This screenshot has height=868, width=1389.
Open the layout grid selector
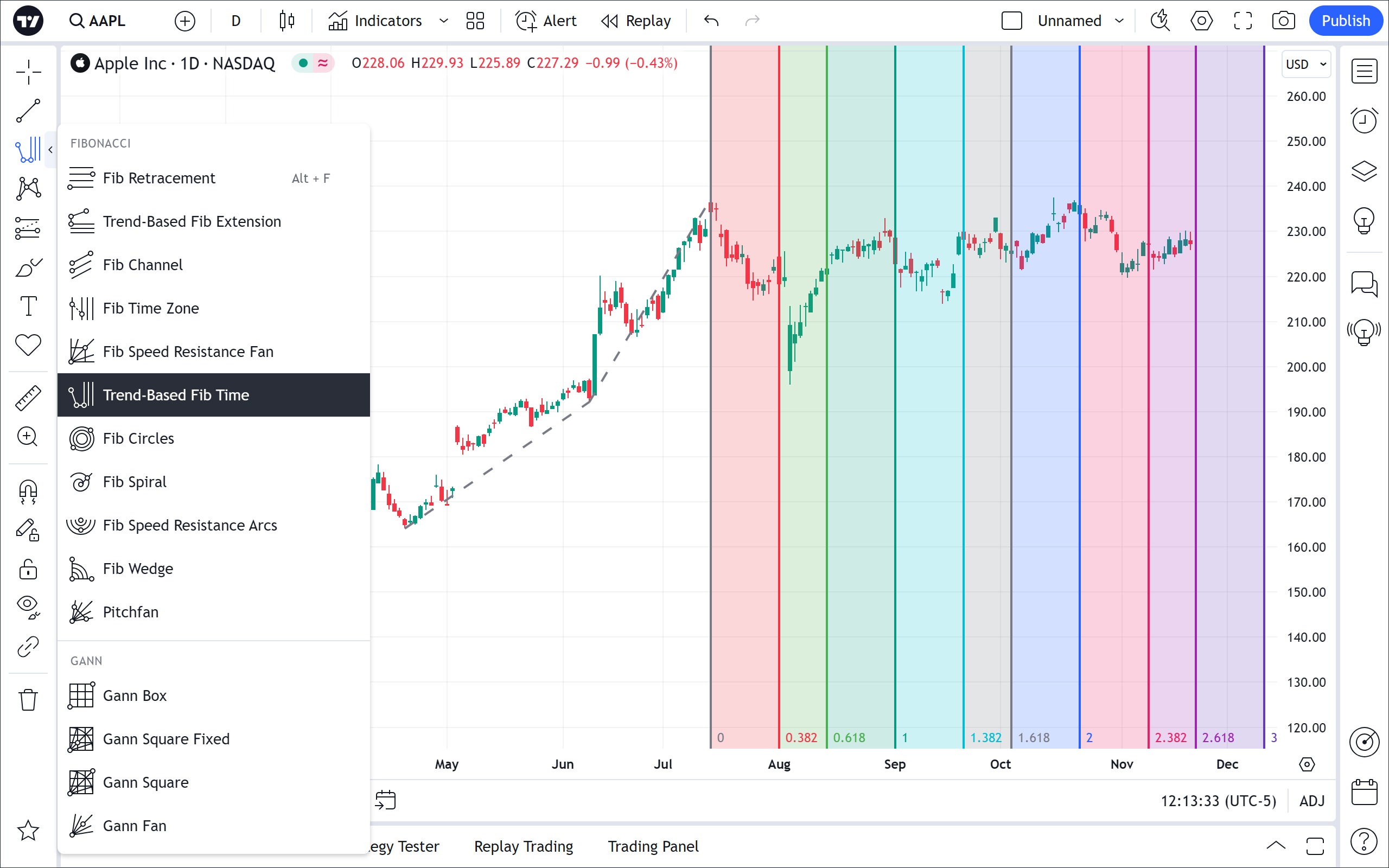[x=475, y=21]
